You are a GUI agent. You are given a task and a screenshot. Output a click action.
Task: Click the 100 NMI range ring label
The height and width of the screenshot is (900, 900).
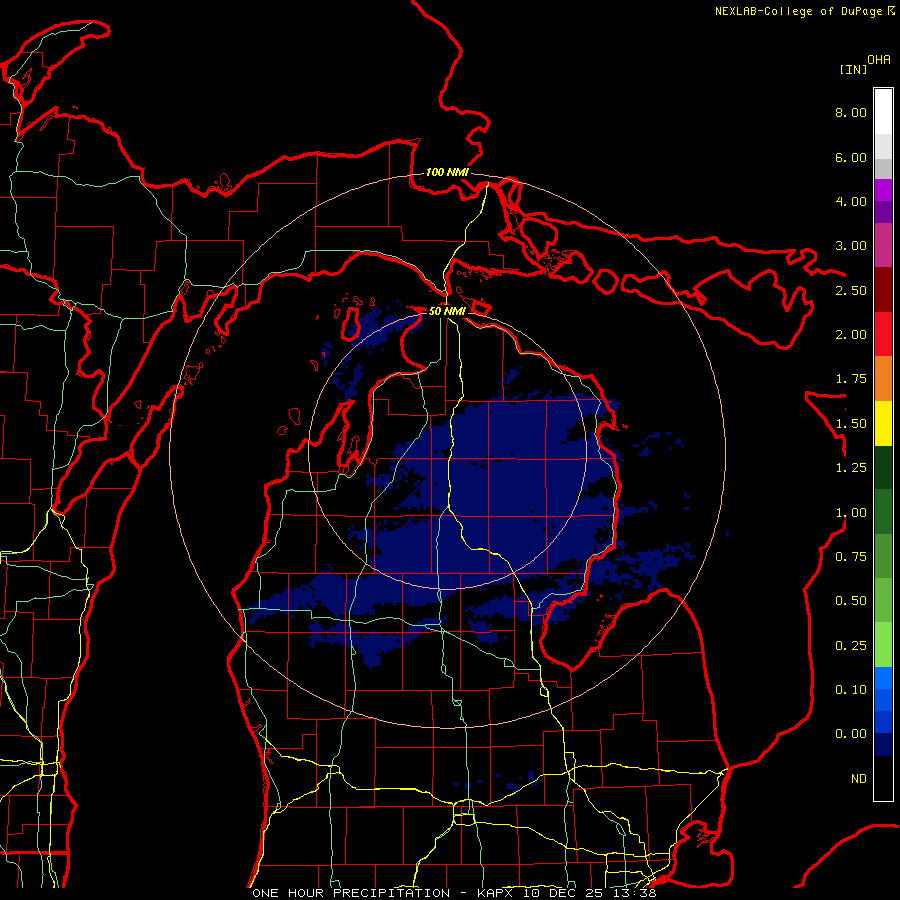[x=447, y=172]
